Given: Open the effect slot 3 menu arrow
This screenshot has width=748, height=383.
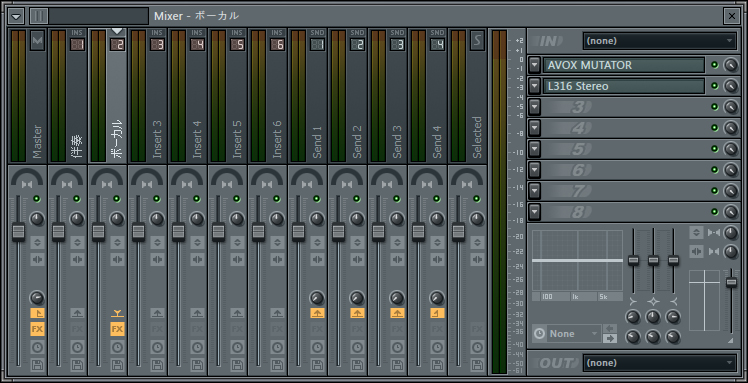Looking at the screenshot, I should 535,107.
